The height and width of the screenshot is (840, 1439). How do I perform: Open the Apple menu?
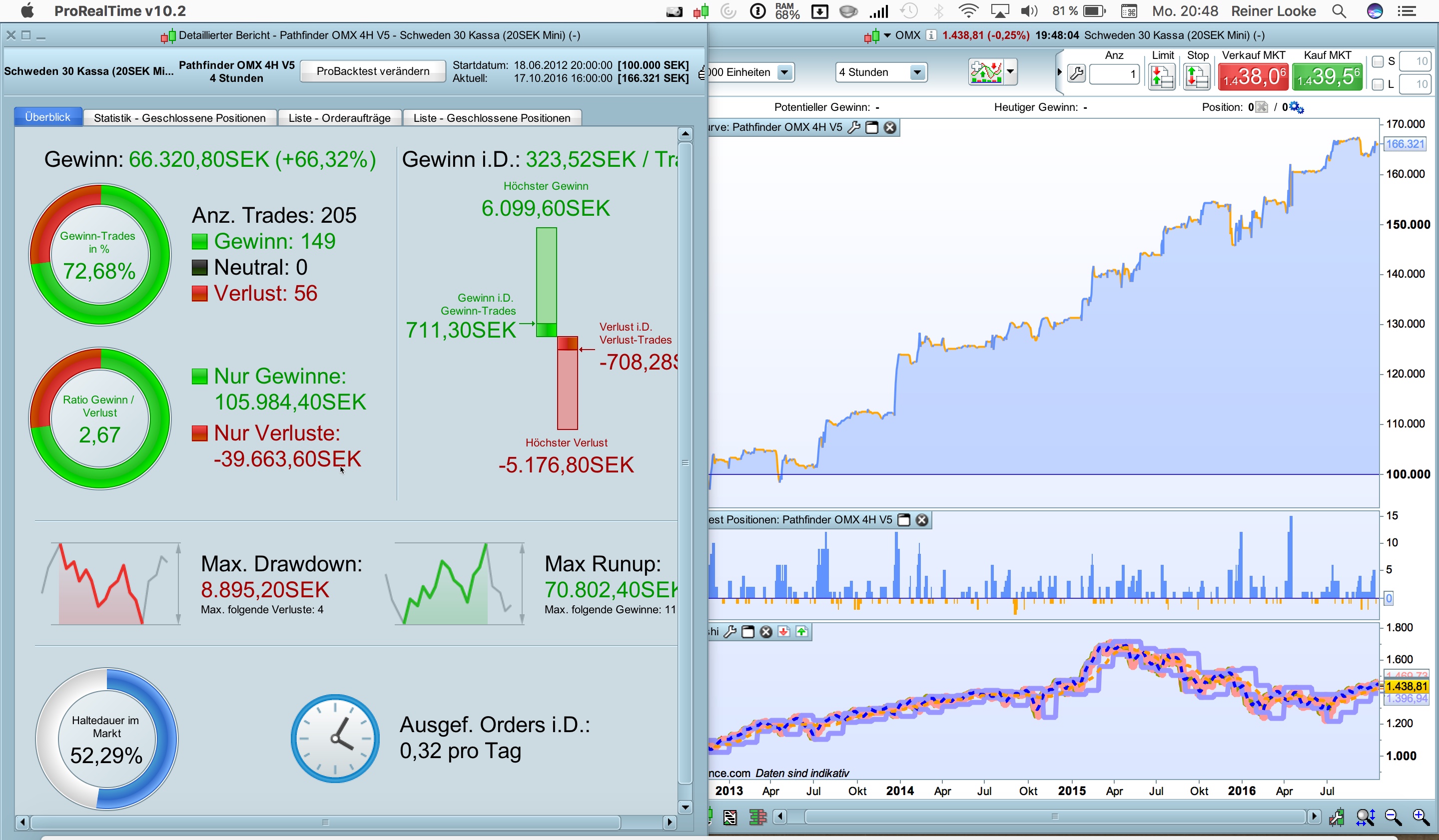click(x=27, y=11)
